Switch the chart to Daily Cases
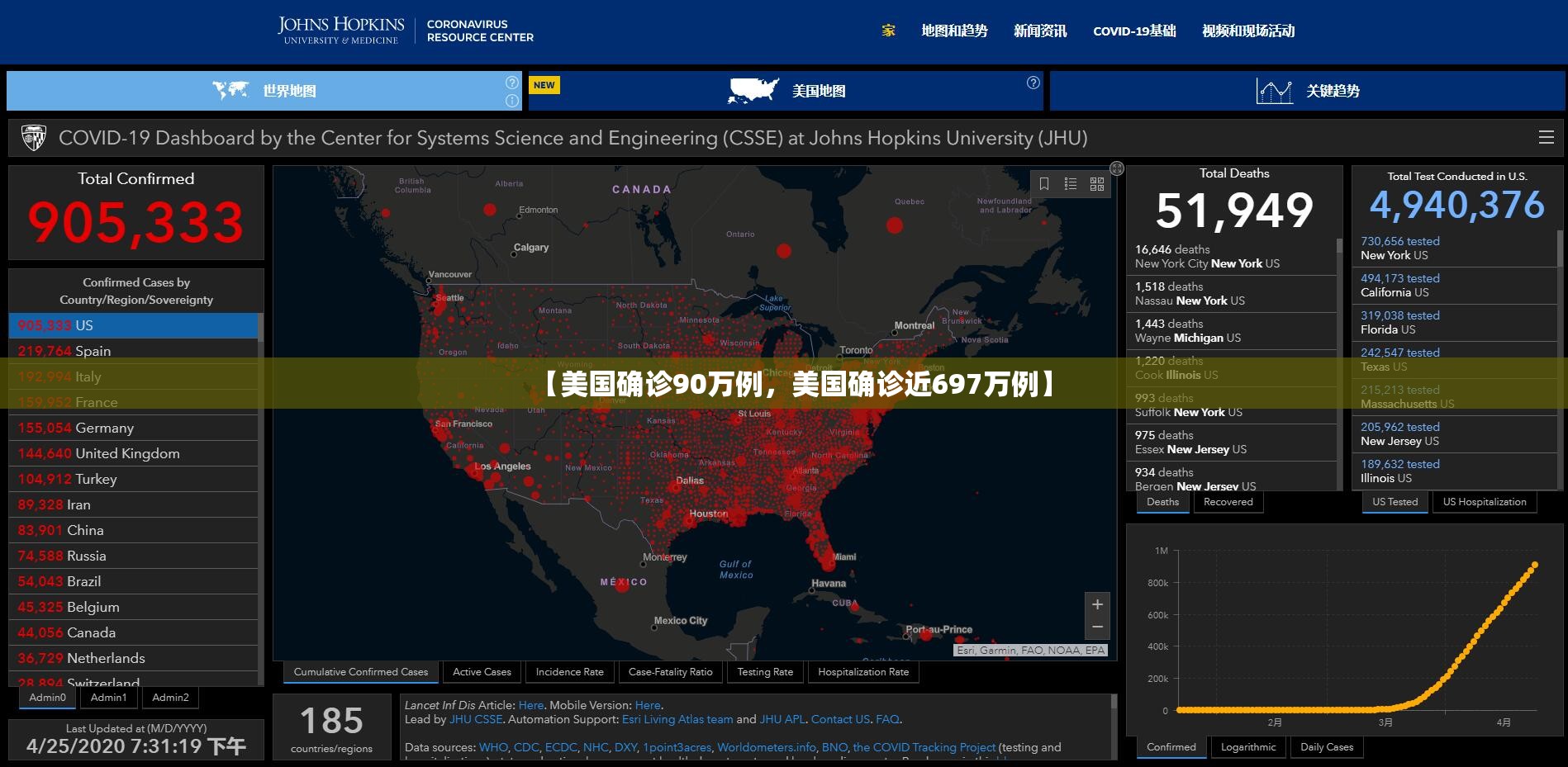Viewport: 1568px width, 767px height. point(1328,747)
